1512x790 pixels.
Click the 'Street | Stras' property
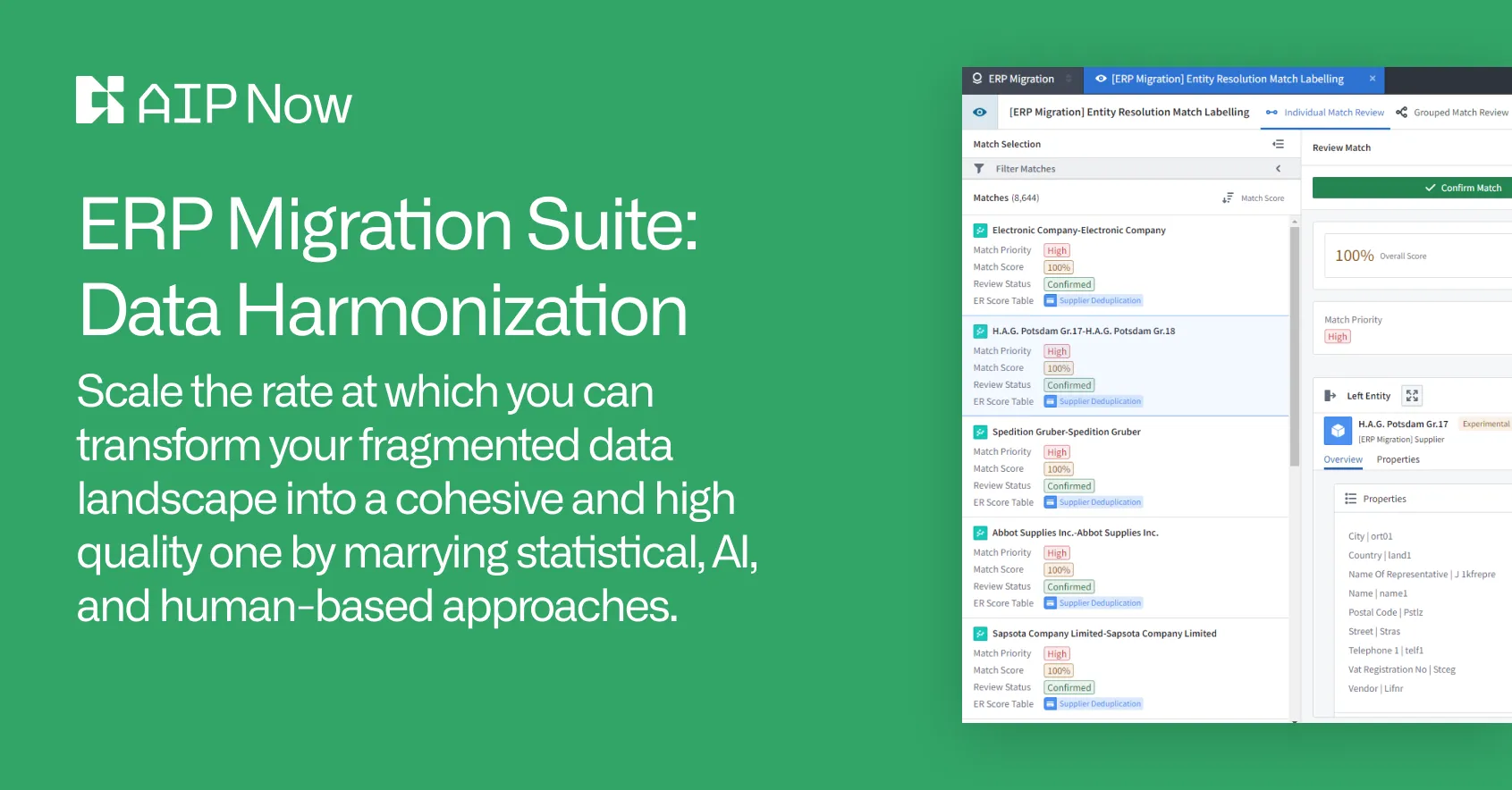pyautogui.click(x=1374, y=632)
